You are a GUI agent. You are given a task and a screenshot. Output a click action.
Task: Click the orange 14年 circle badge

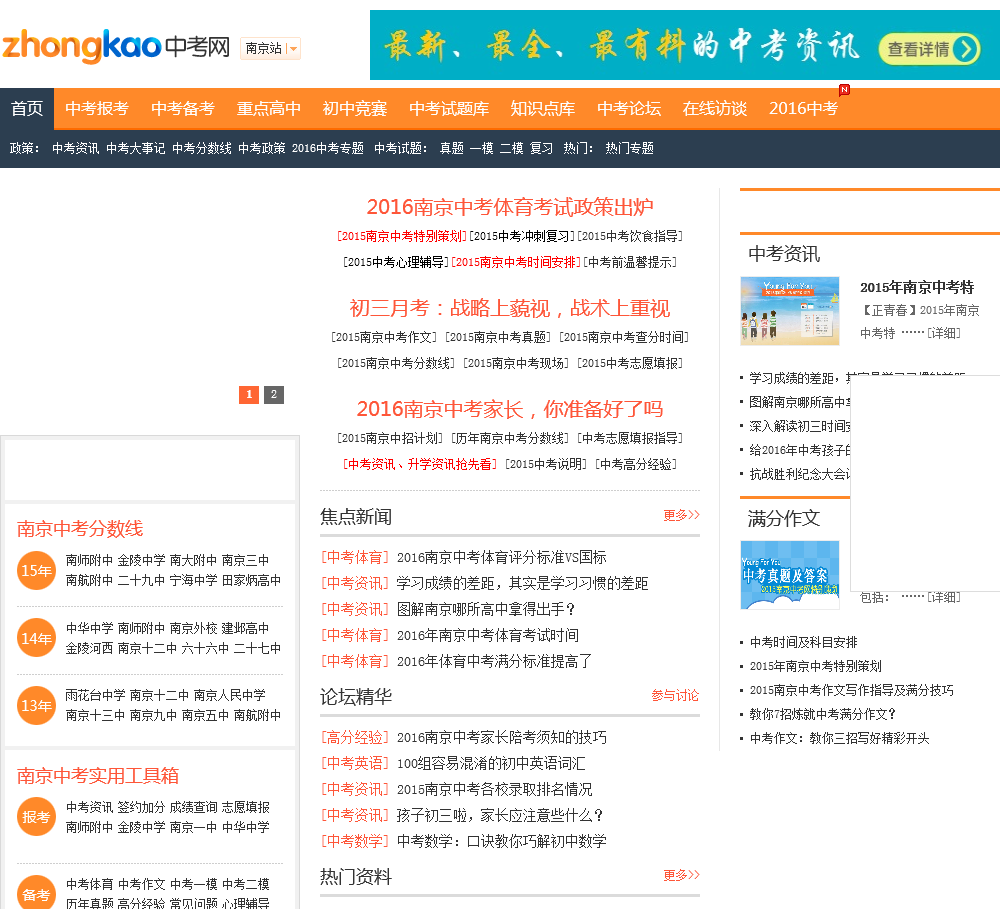(36, 638)
